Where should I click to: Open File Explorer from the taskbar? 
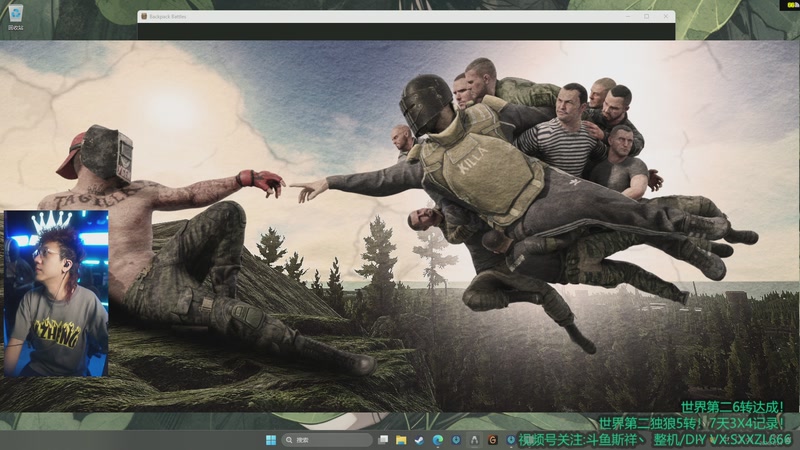pyautogui.click(x=401, y=440)
